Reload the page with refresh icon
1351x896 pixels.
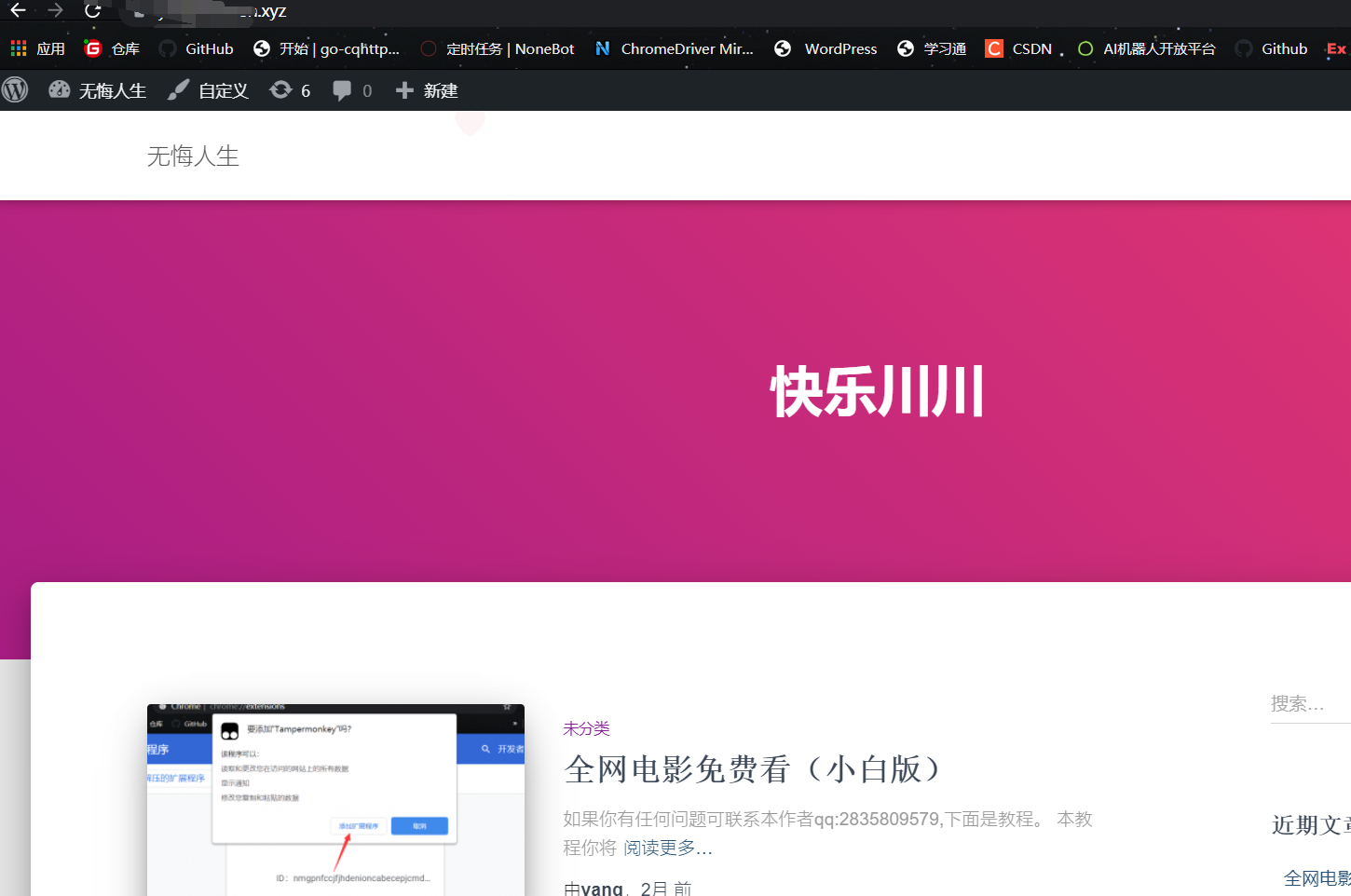92,11
